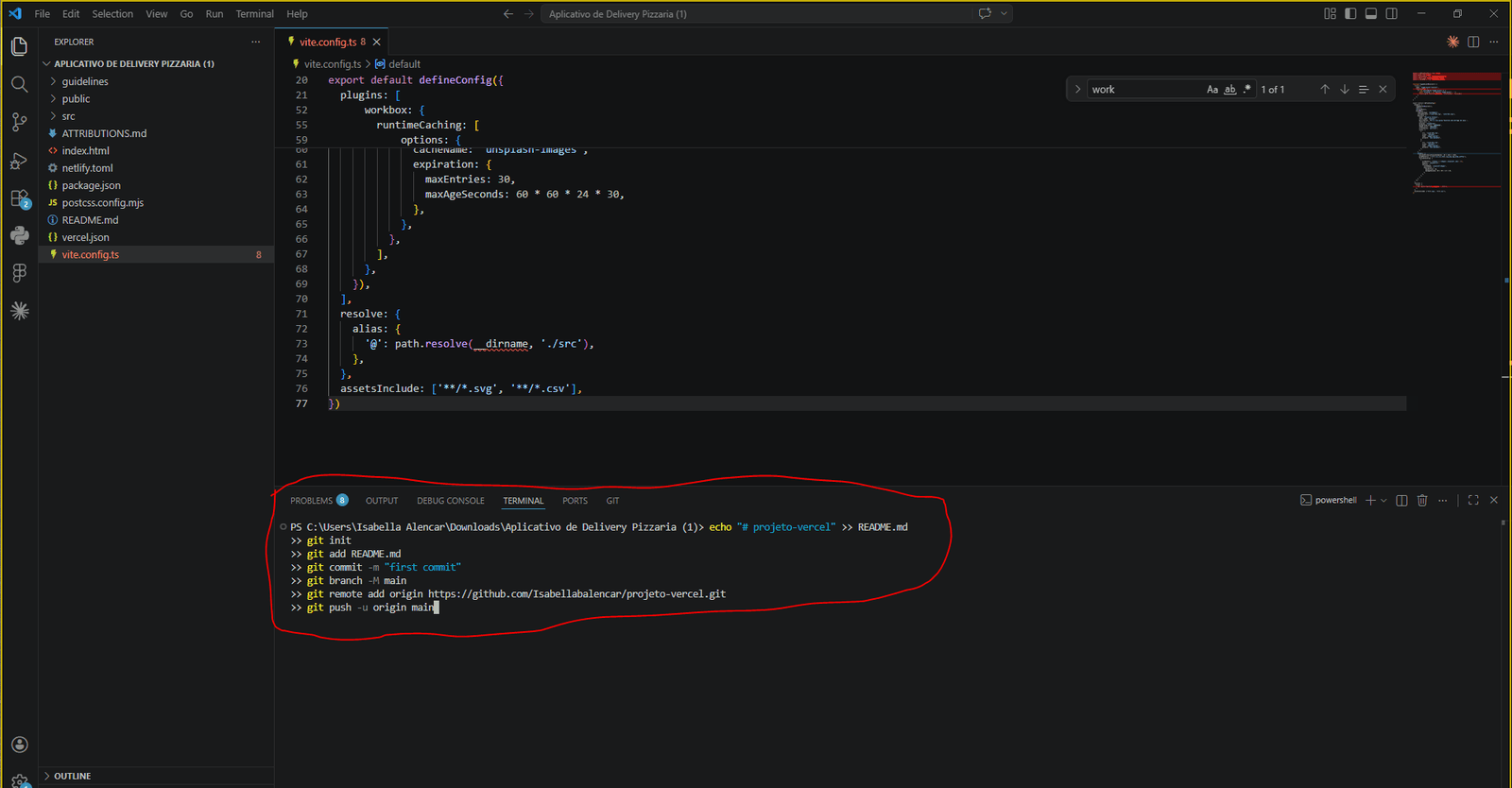
Task: Open package.json from the explorer
Action: (x=91, y=185)
